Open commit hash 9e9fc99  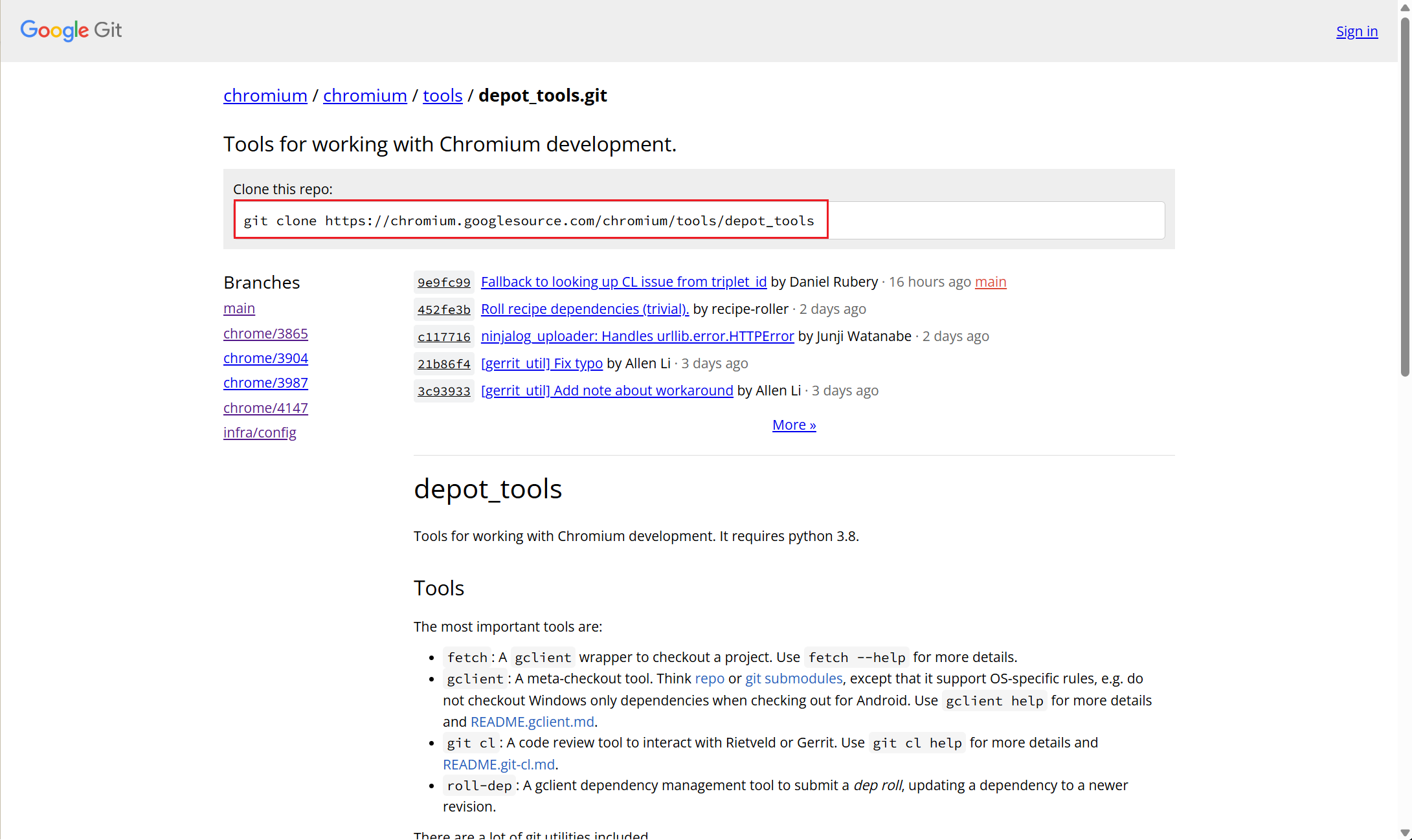click(x=443, y=282)
